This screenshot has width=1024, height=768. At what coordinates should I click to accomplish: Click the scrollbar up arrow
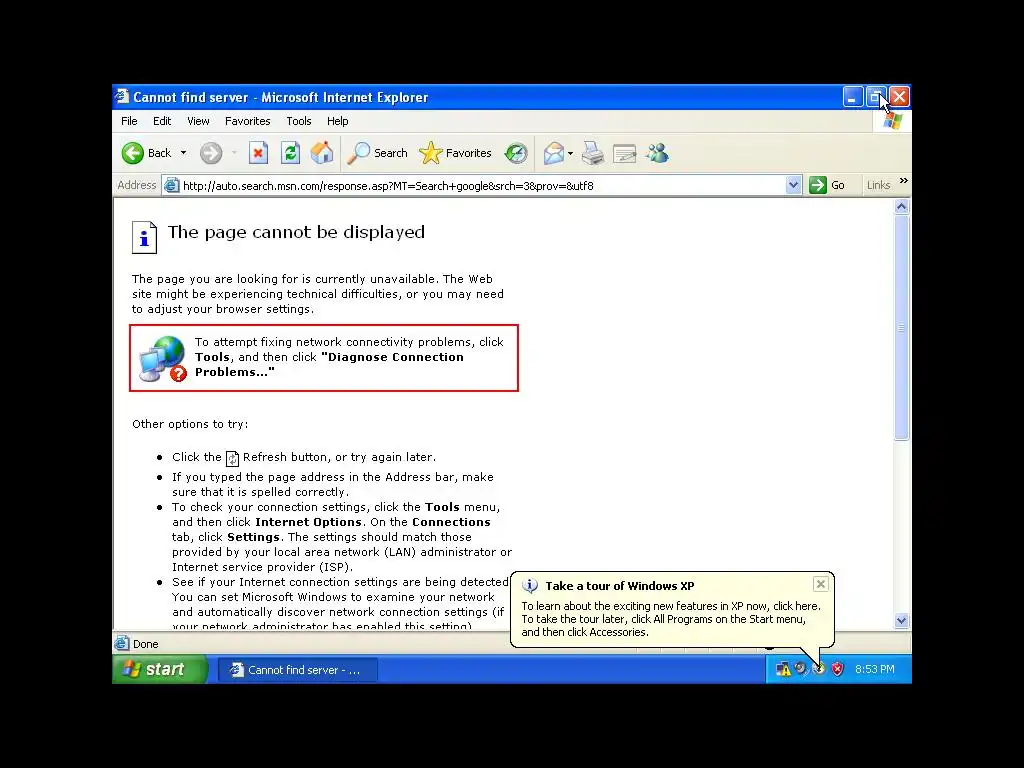click(902, 207)
